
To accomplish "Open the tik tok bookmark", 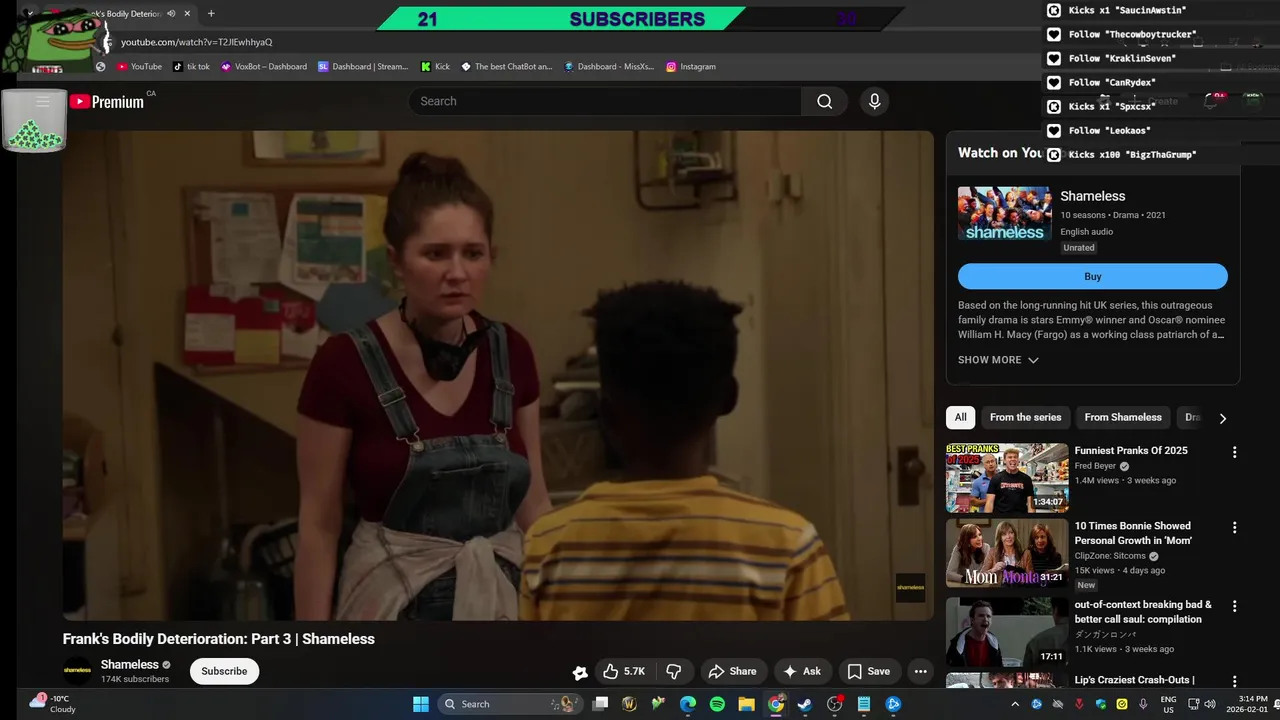I will (x=191, y=66).
